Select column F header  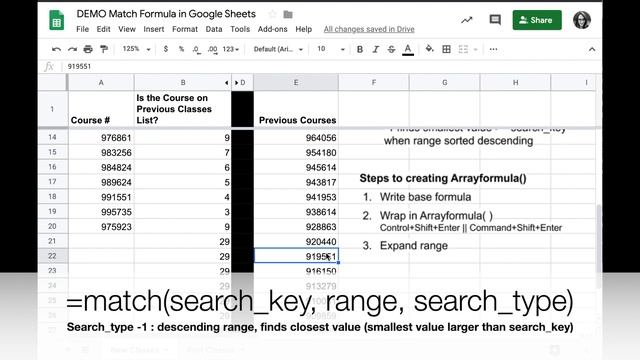tap(373, 82)
